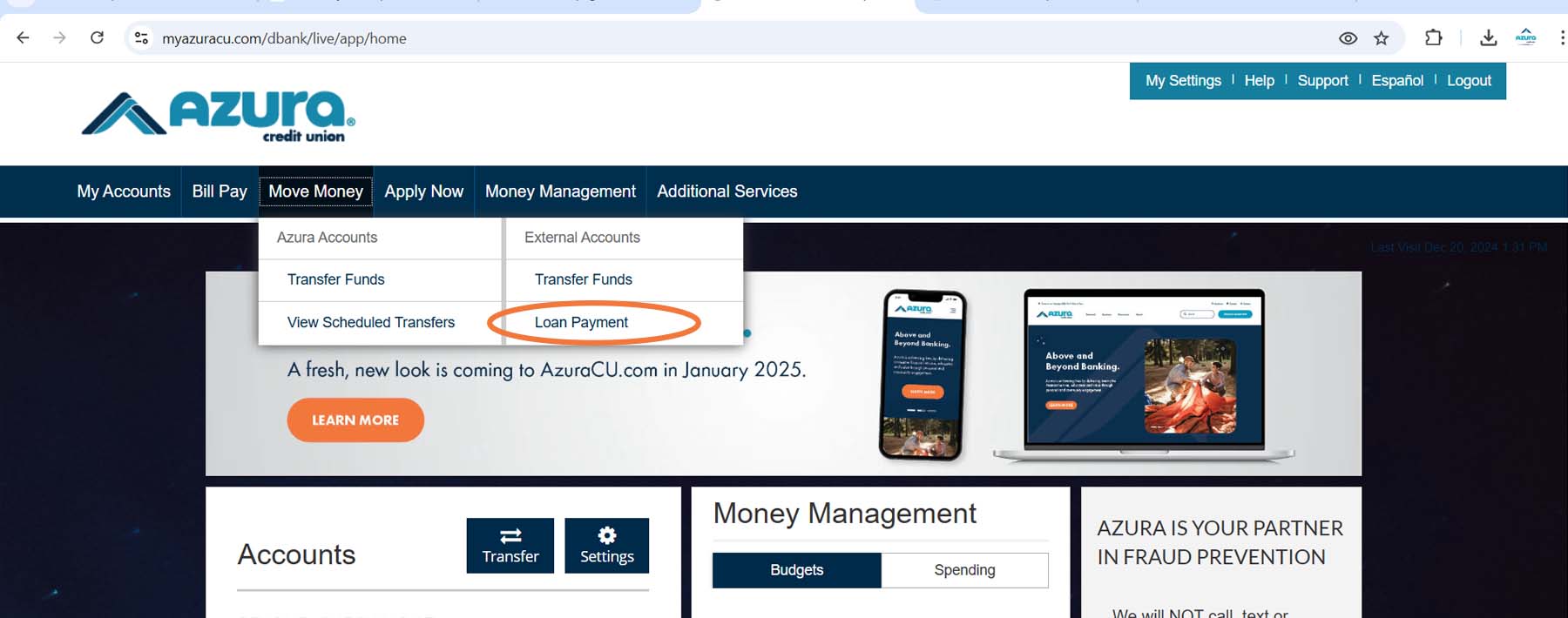Reload the page with refresh icon
This screenshot has width=1568, height=618.
[97, 37]
